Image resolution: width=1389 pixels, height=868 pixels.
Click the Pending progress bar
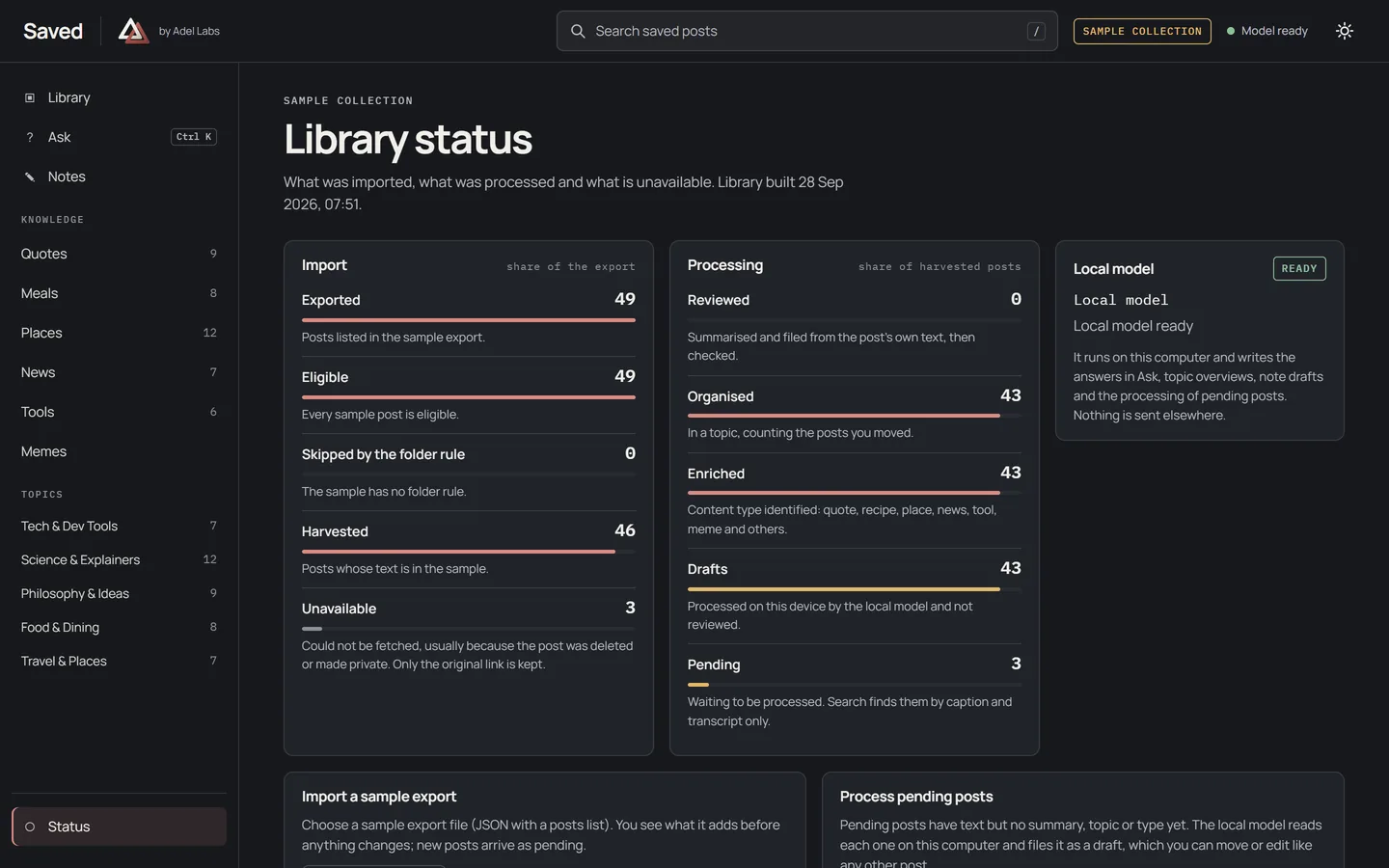pyautogui.click(x=854, y=685)
